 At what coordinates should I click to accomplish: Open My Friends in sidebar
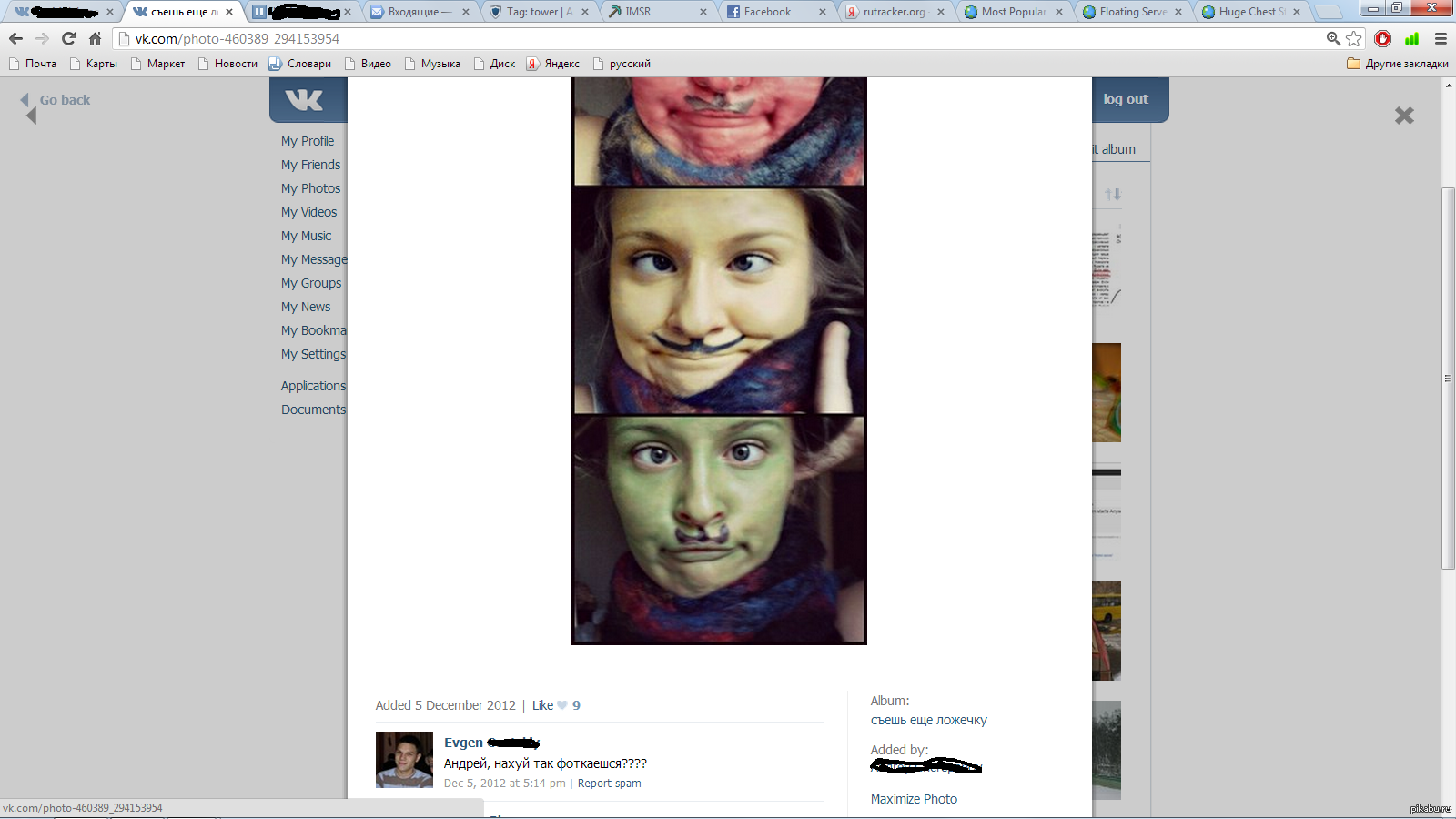tap(310, 165)
